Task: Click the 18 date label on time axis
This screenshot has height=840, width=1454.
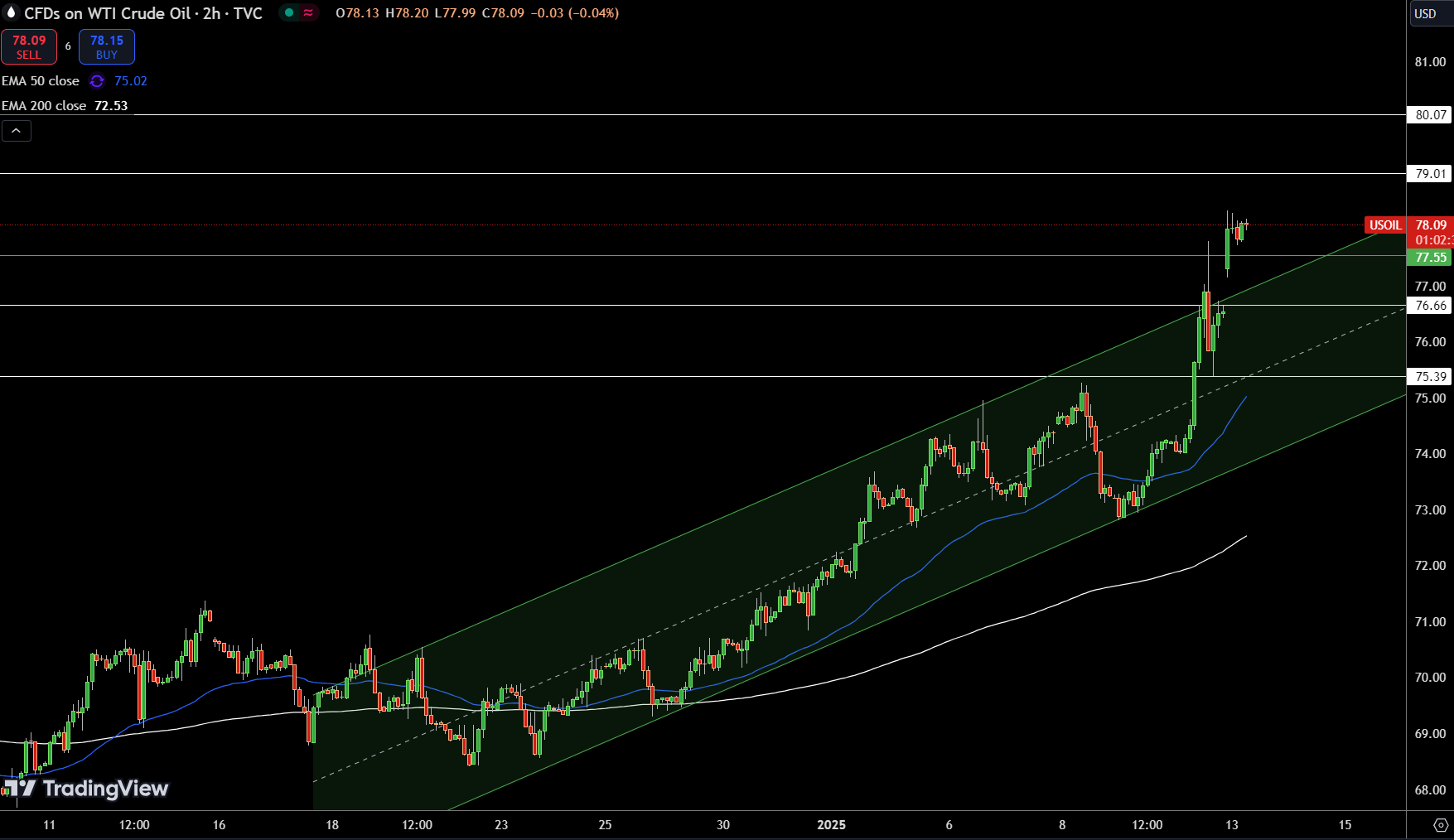Action: click(332, 825)
